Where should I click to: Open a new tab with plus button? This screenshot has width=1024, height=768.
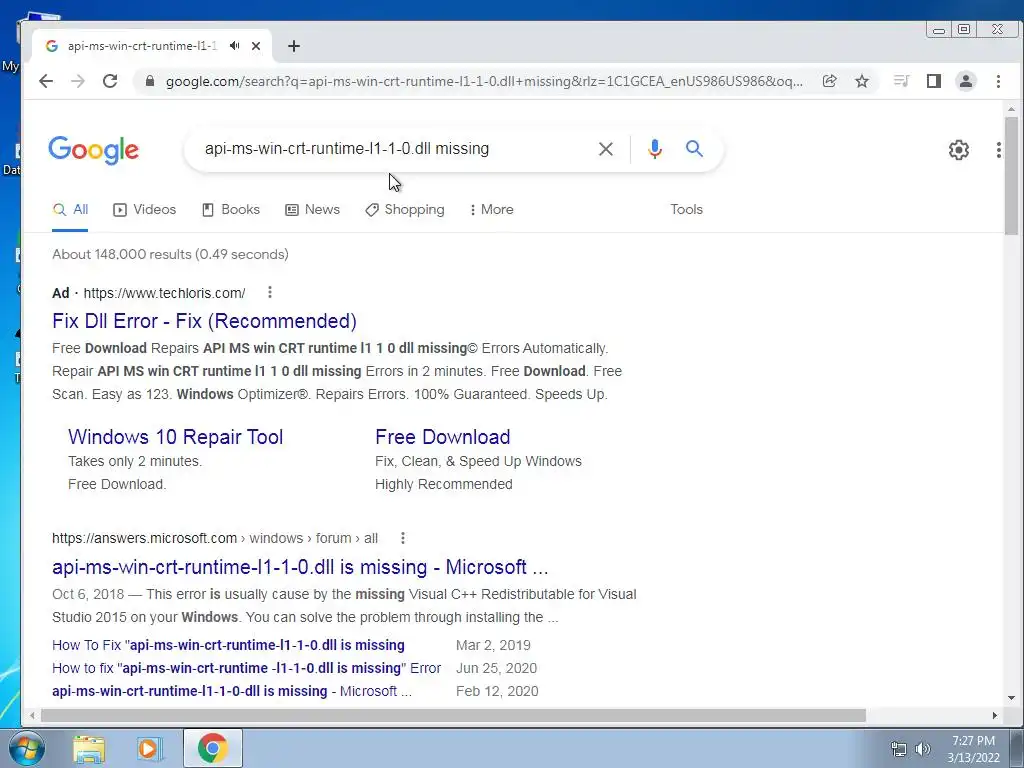tap(294, 46)
